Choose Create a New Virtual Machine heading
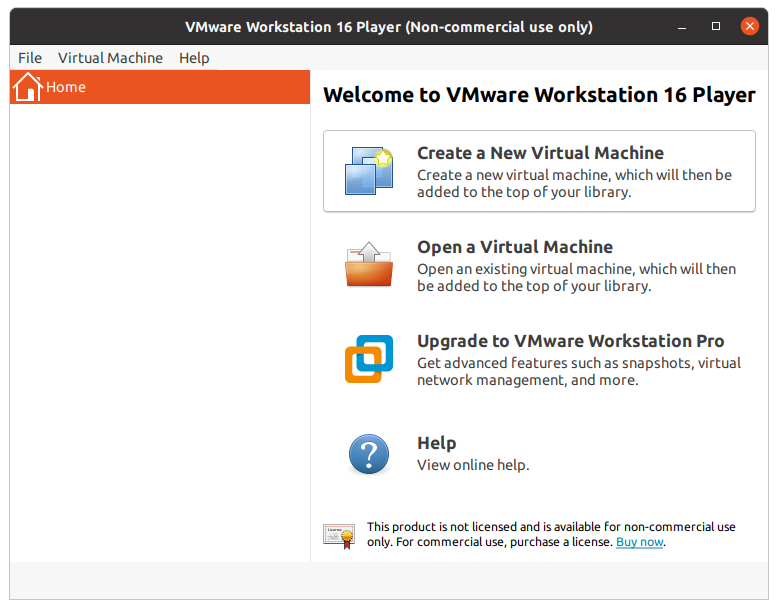This screenshot has width=778, height=609. [x=540, y=153]
